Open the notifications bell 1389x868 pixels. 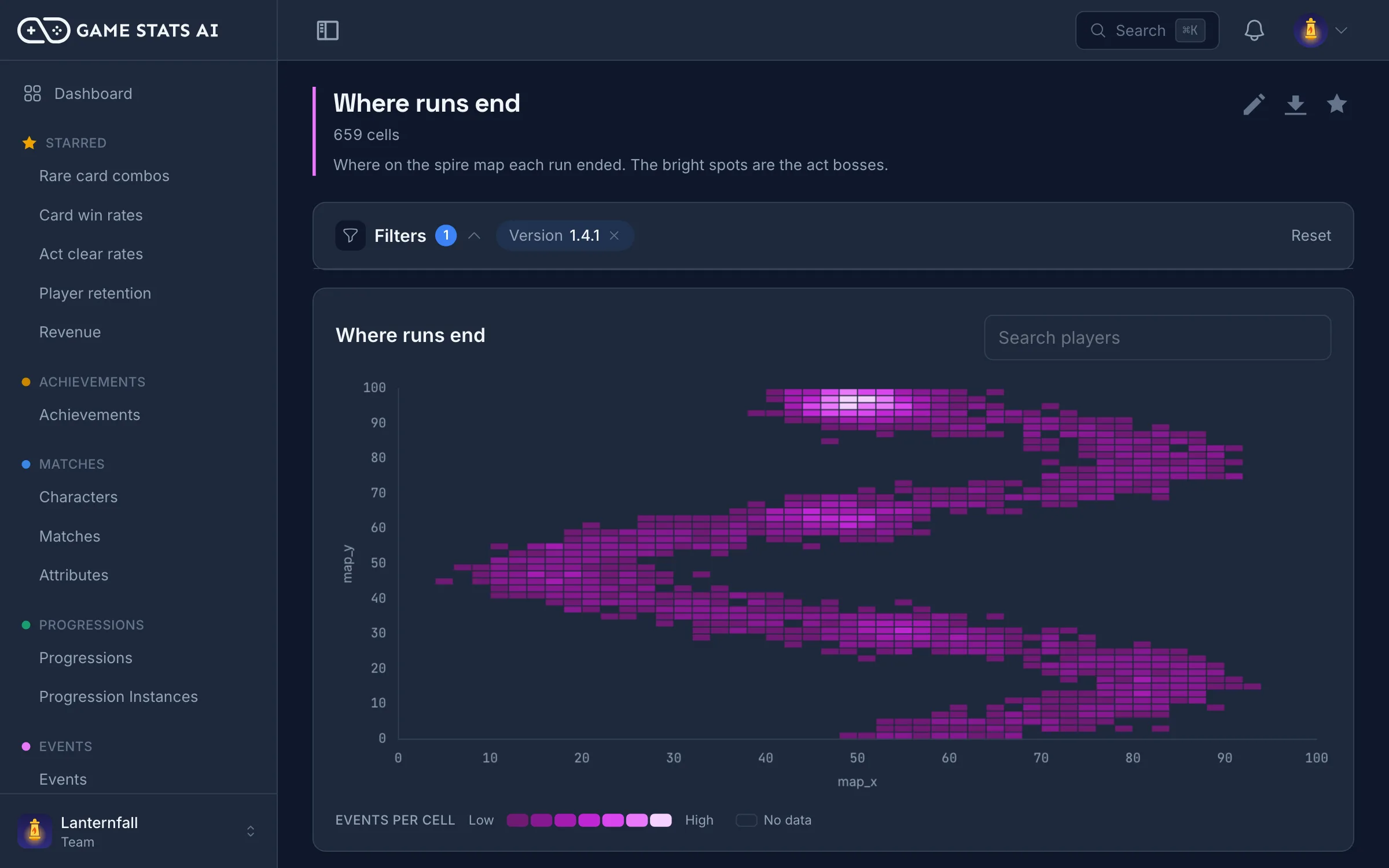tap(1254, 30)
